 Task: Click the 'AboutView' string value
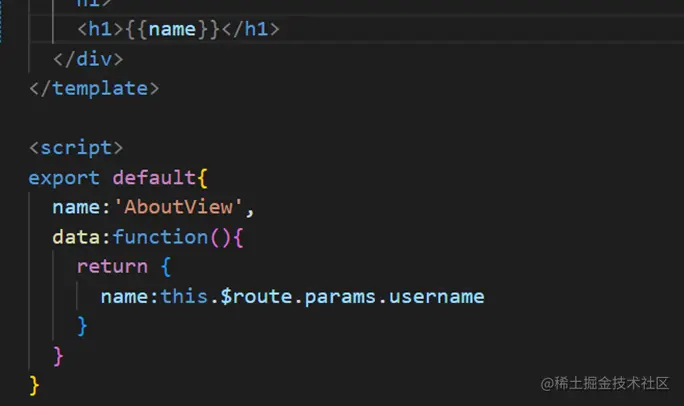[178, 207]
